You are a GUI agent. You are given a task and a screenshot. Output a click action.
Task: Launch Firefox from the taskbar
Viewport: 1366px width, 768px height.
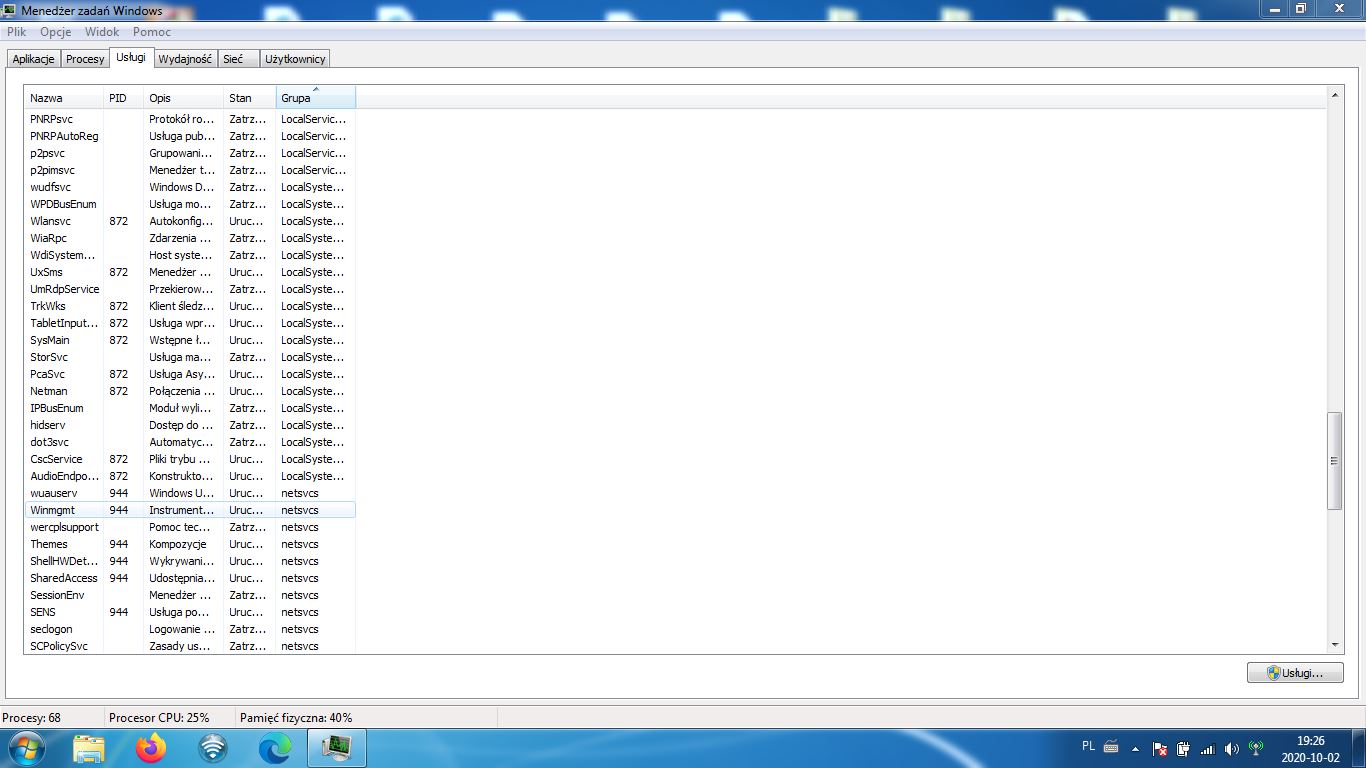(151, 747)
